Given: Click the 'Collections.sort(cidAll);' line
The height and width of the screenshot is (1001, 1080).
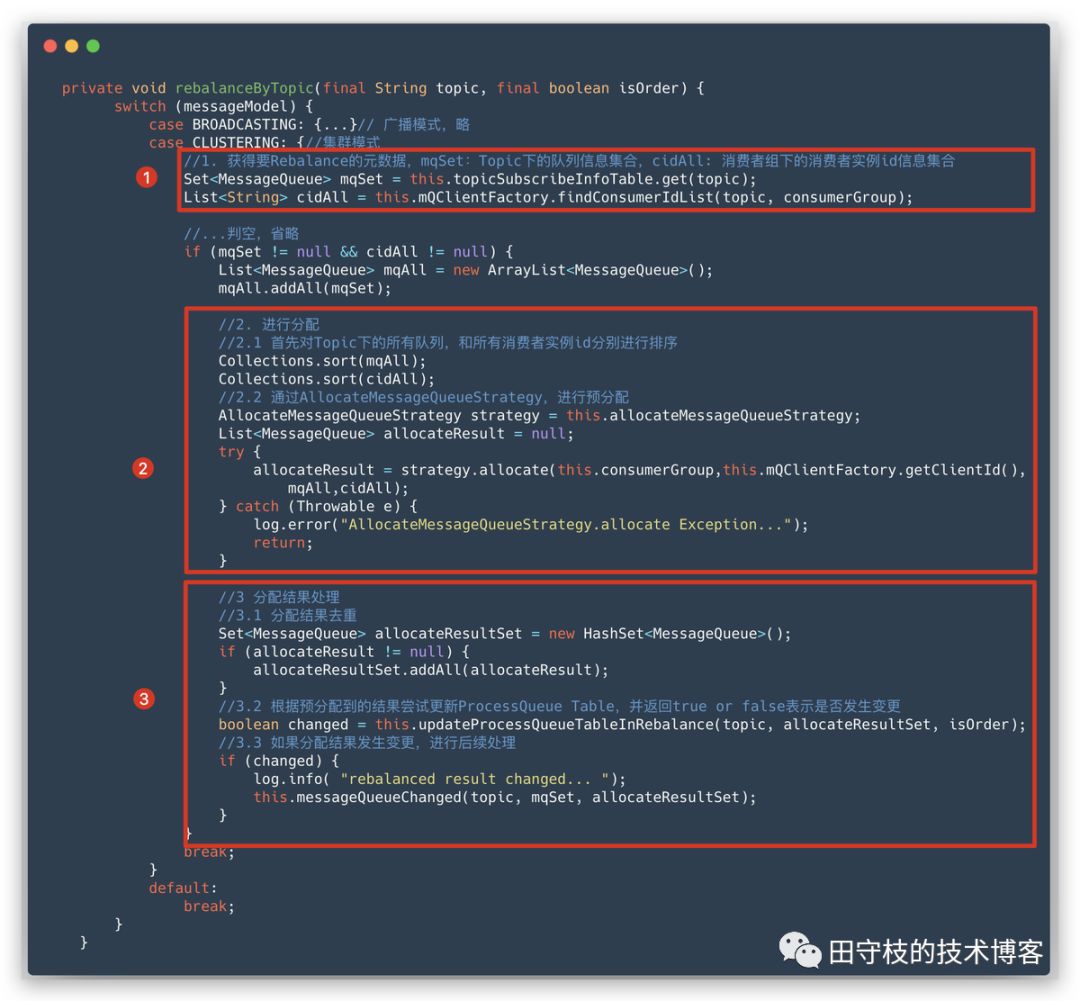Looking at the screenshot, I should pos(326,379).
